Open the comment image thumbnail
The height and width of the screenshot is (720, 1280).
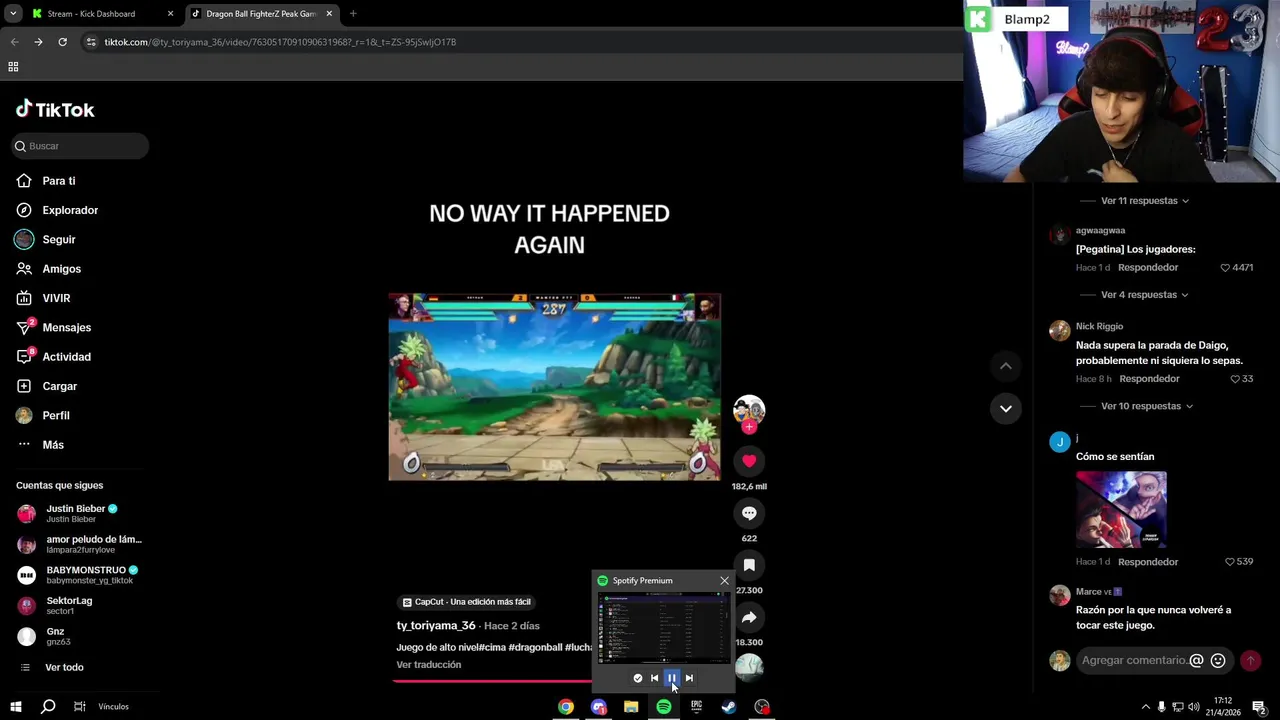click(1121, 510)
